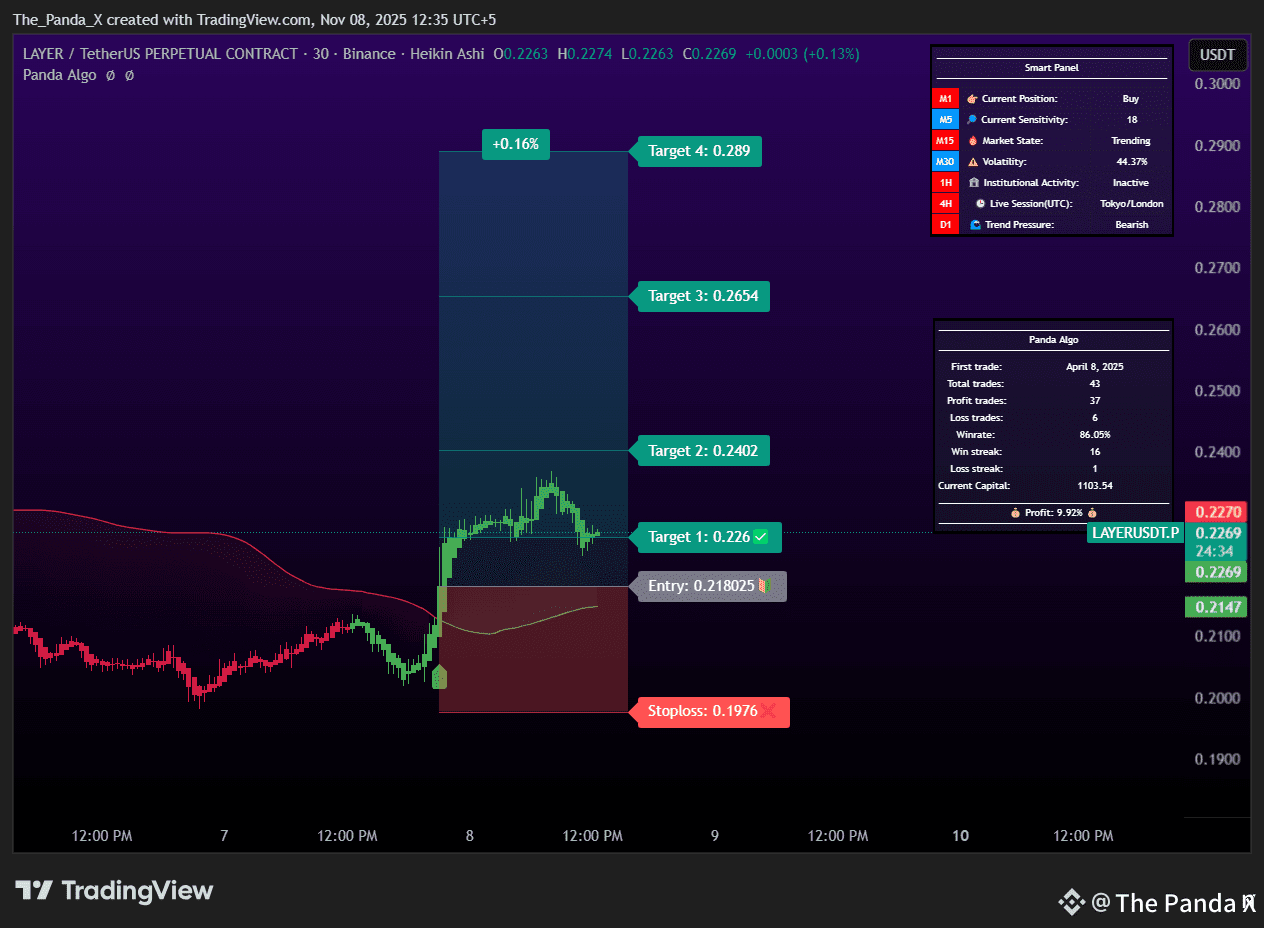
Task: Click the M30 timeframe cell in Smart Panel
Action: pos(945,162)
